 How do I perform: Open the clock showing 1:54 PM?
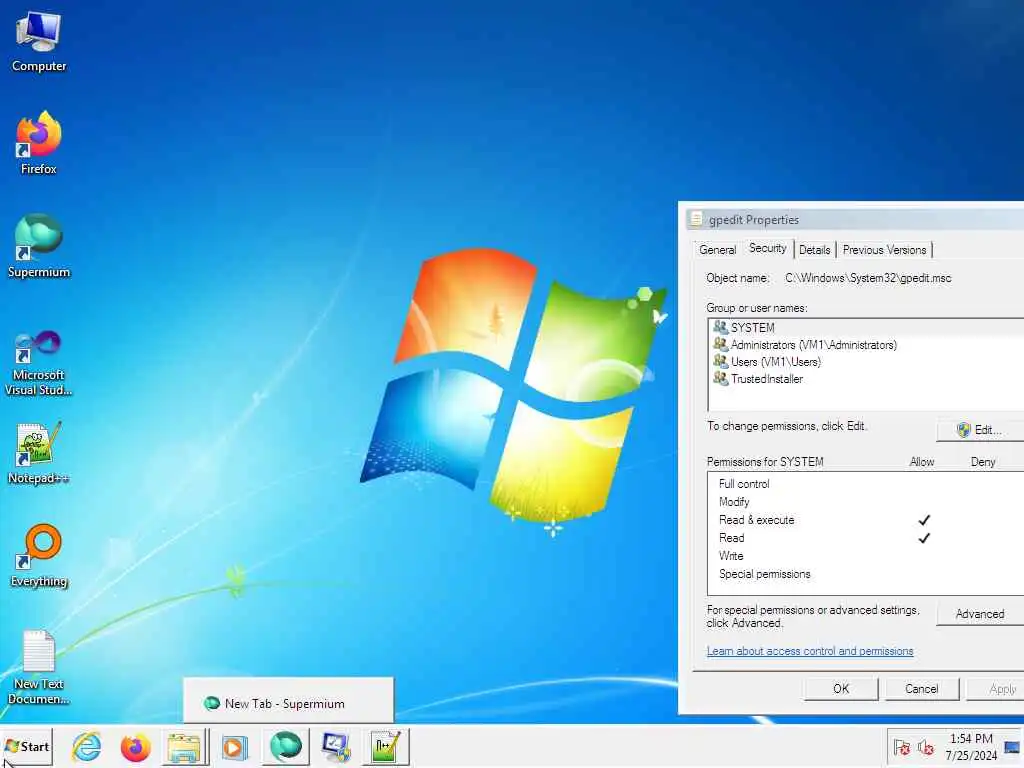(971, 746)
